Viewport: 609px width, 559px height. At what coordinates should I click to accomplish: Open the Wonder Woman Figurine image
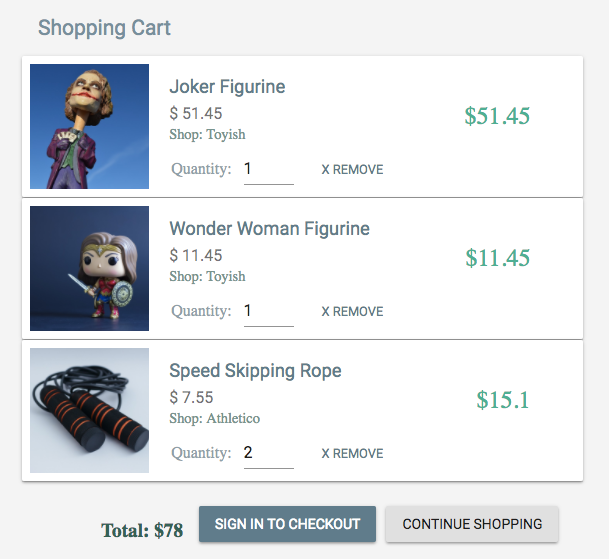tap(89, 269)
